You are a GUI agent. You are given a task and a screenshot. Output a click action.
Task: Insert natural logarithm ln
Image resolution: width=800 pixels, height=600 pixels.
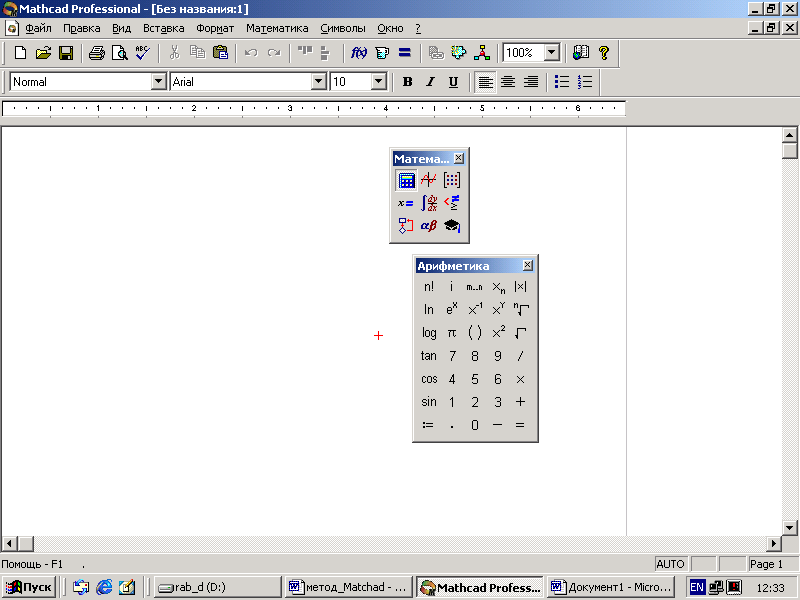(x=429, y=310)
